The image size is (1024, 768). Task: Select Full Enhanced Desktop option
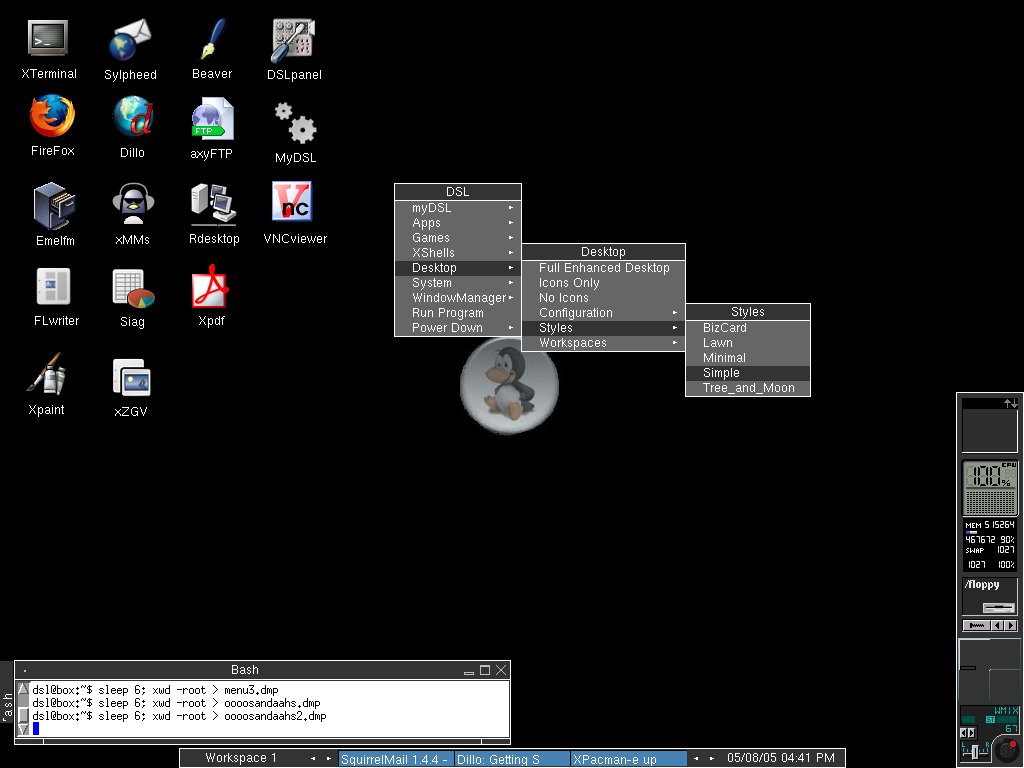(603, 268)
